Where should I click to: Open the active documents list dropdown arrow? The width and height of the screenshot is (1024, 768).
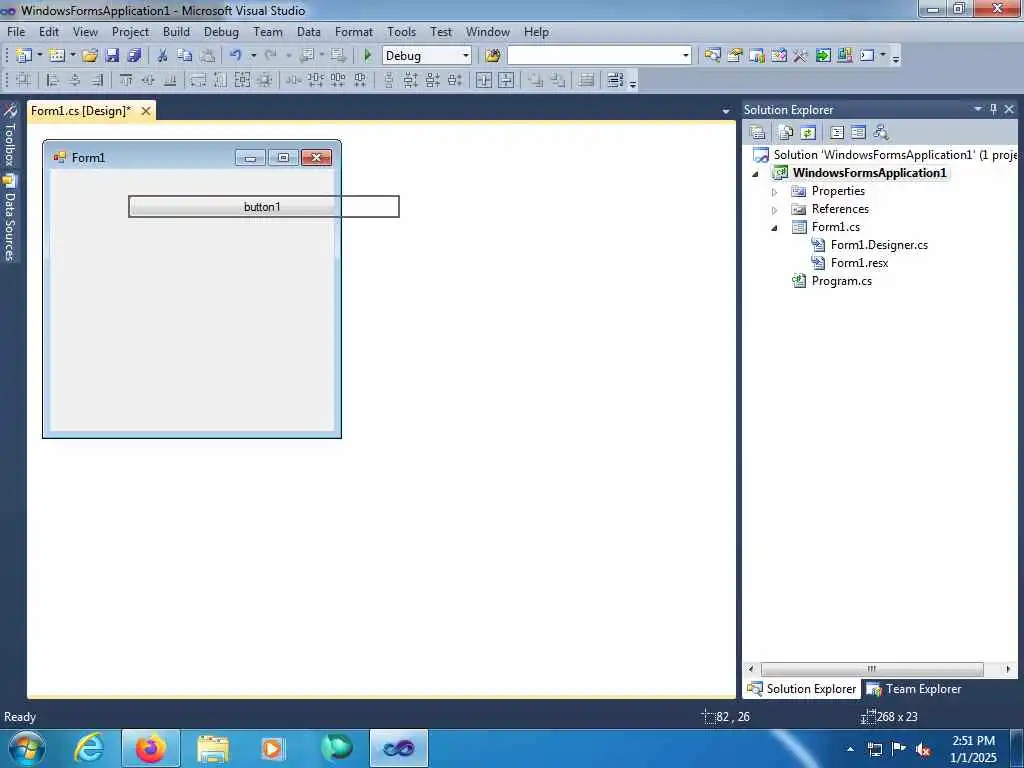point(726,112)
